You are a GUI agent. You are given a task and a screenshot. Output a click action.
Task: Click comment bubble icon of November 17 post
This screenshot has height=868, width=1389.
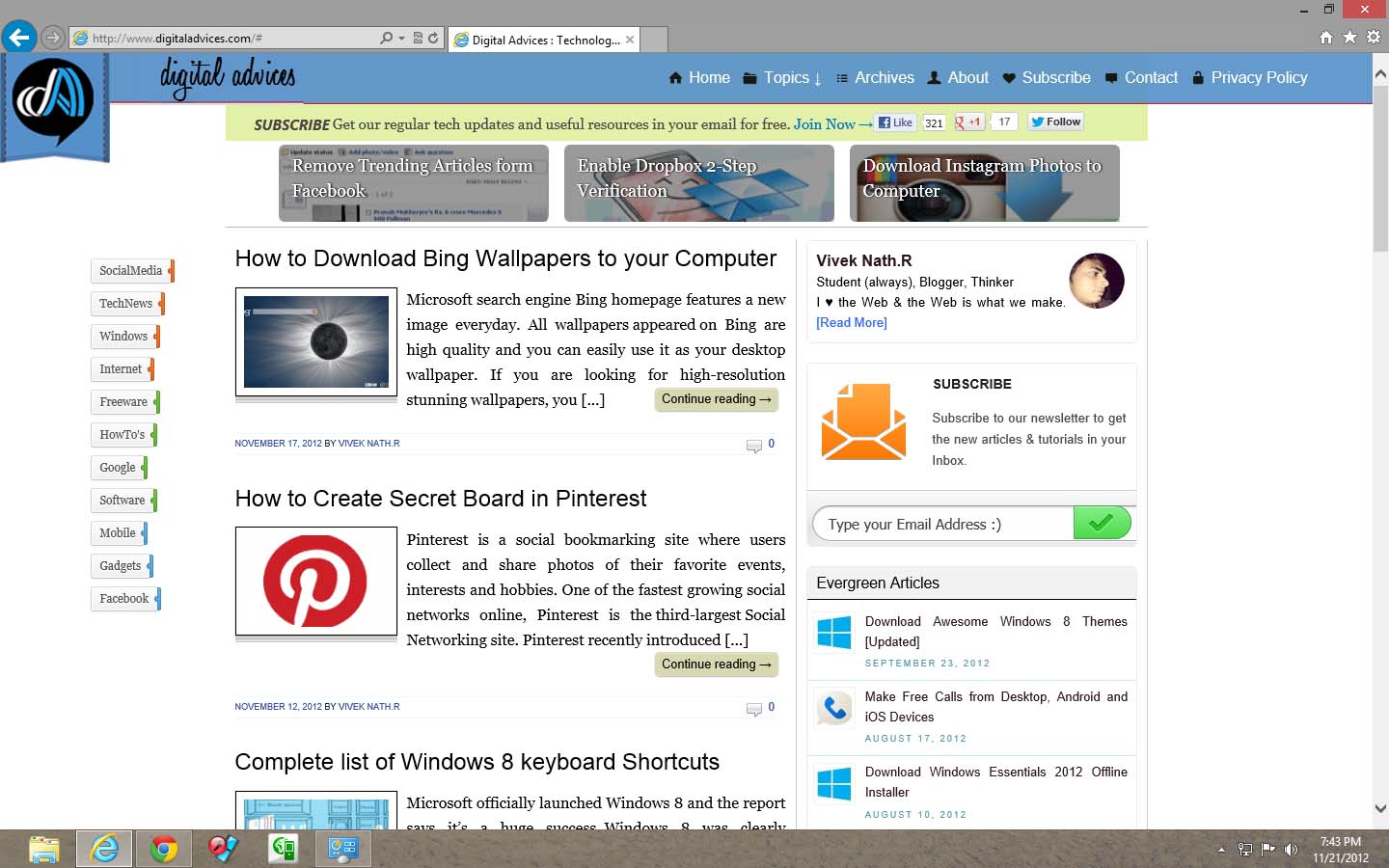coord(754,446)
